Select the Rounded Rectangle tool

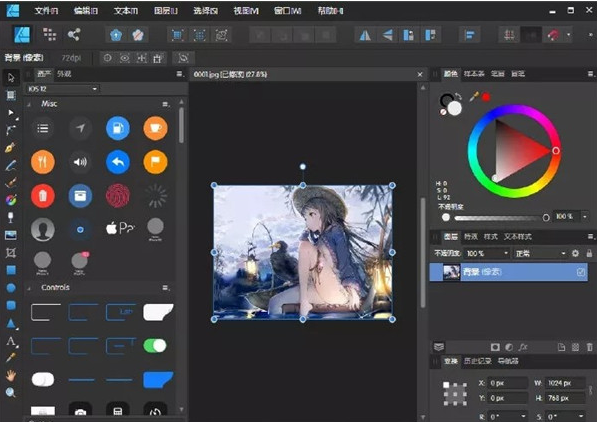tap(11, 305)
